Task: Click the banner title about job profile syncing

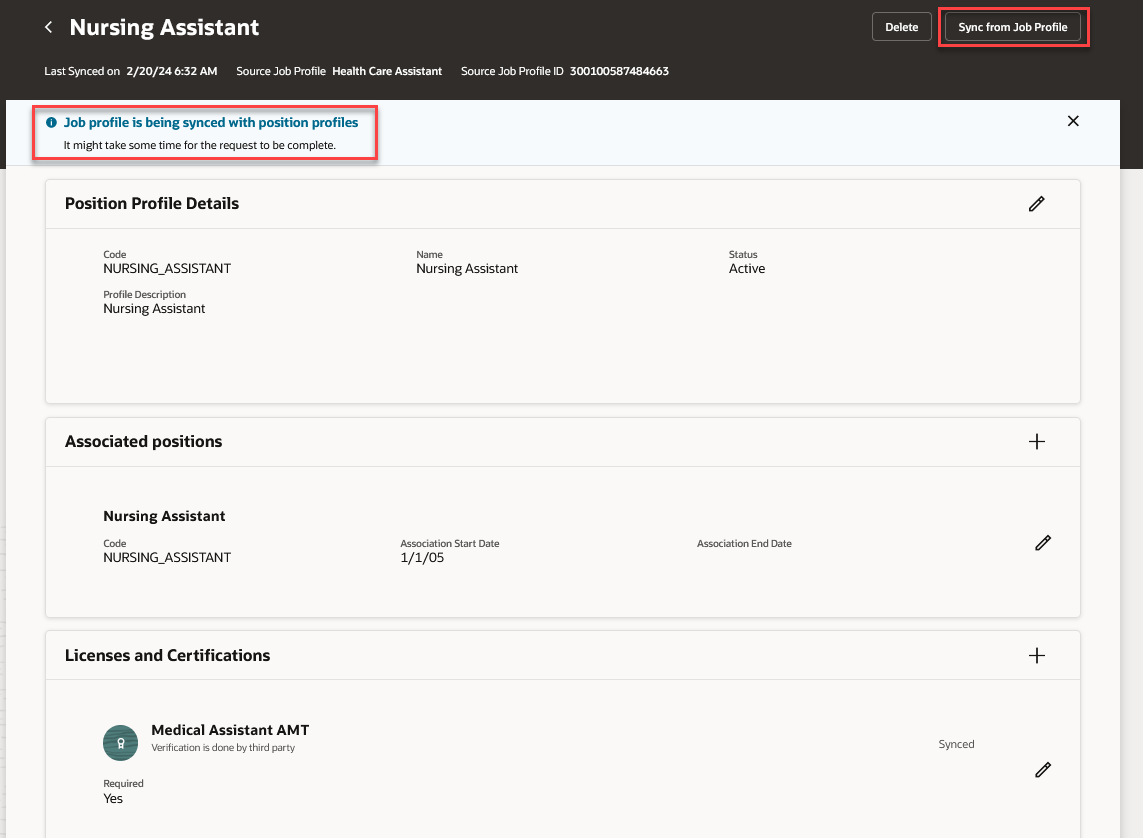Action: [x=211, y=122]
